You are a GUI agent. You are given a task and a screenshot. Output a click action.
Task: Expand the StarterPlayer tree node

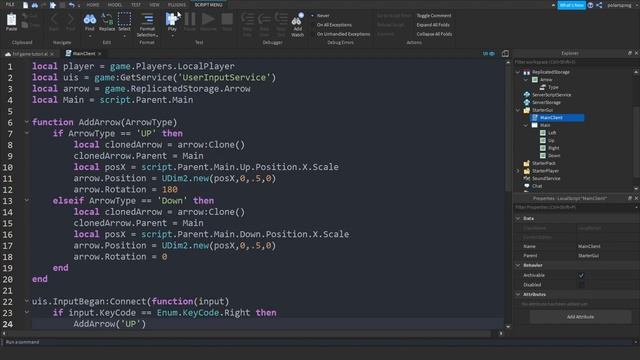518,171
